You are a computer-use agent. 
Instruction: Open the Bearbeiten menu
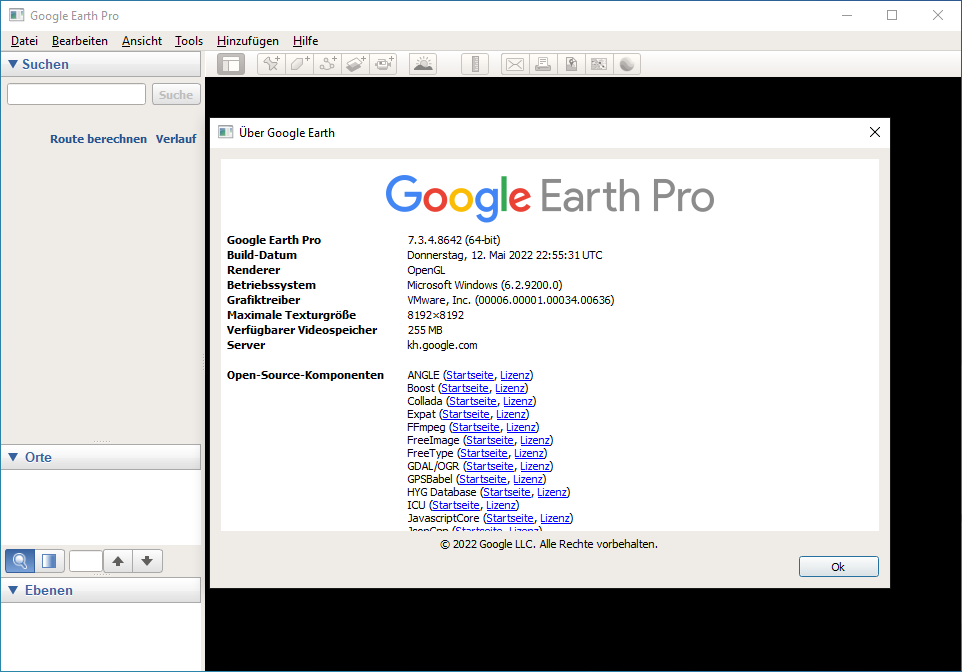pos(80,41)
